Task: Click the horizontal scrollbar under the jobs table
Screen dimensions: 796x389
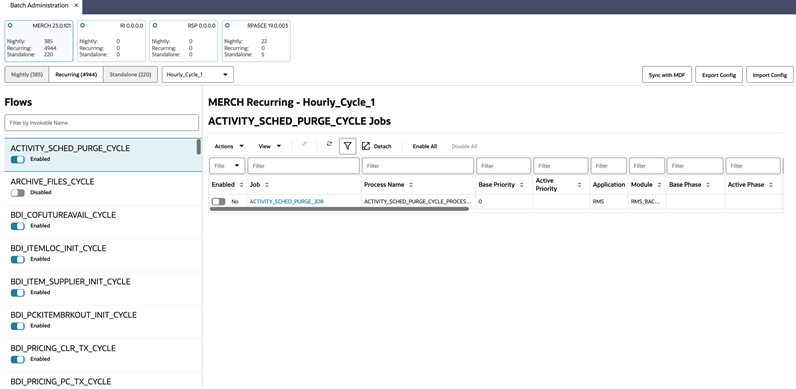Action: click(x=339, y=209)
